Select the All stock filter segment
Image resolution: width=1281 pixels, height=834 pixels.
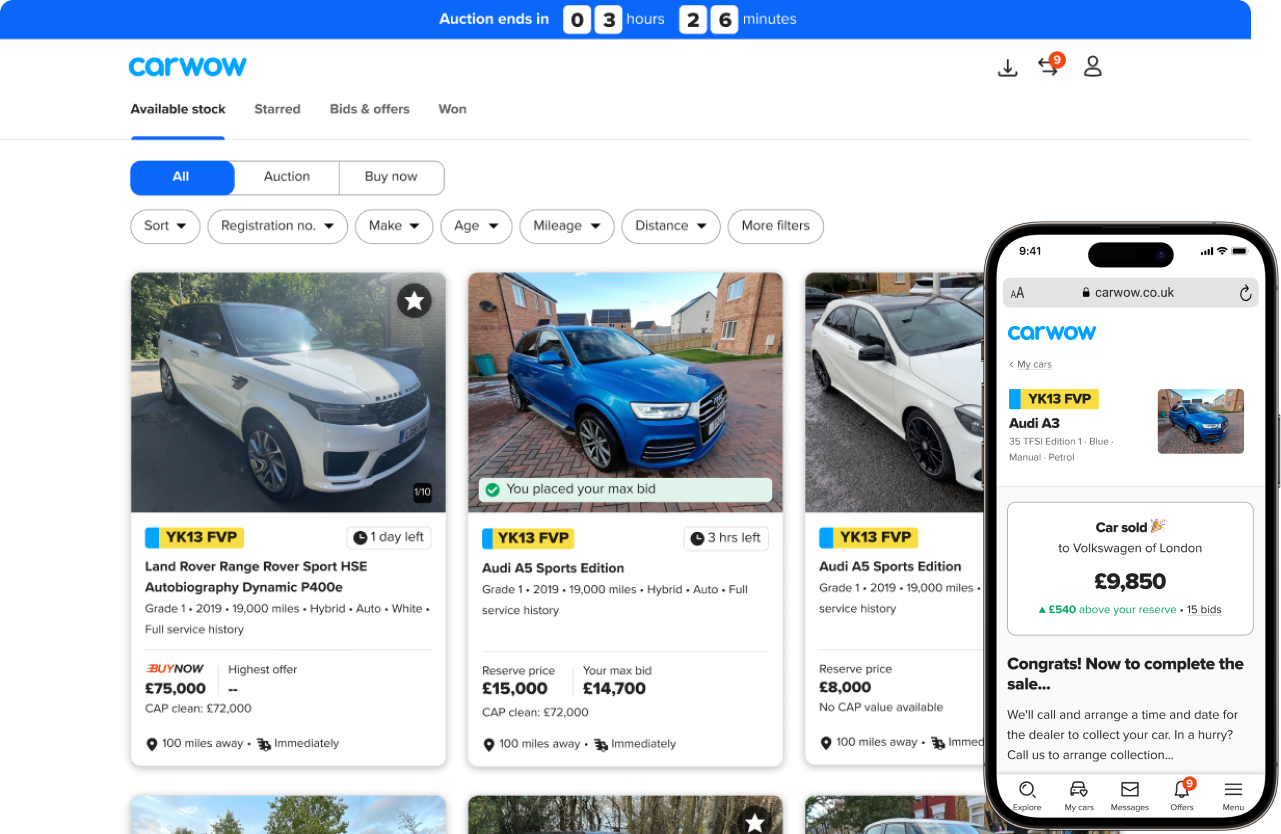[x=182, y=177]
